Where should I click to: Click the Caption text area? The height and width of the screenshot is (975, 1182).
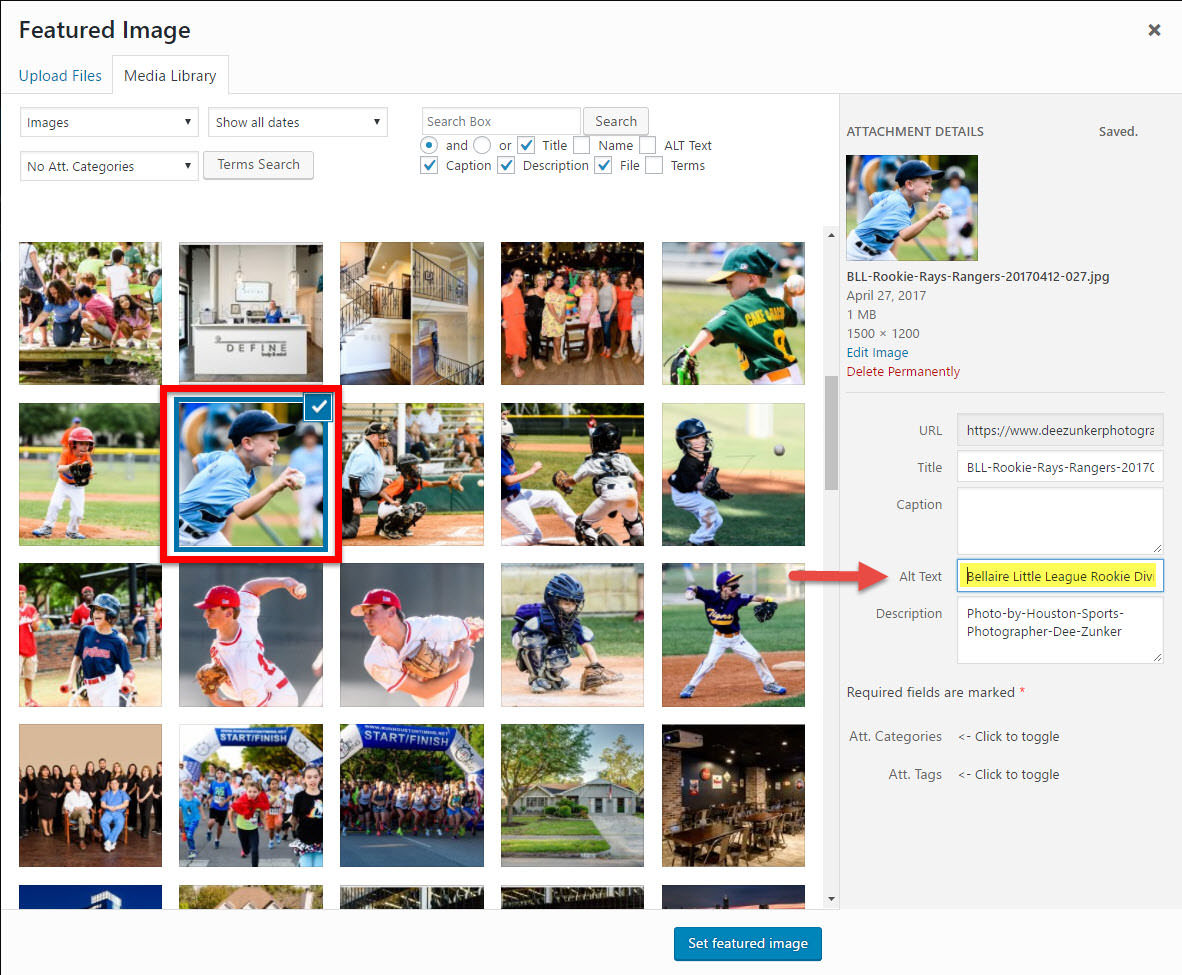(1060, 521)
